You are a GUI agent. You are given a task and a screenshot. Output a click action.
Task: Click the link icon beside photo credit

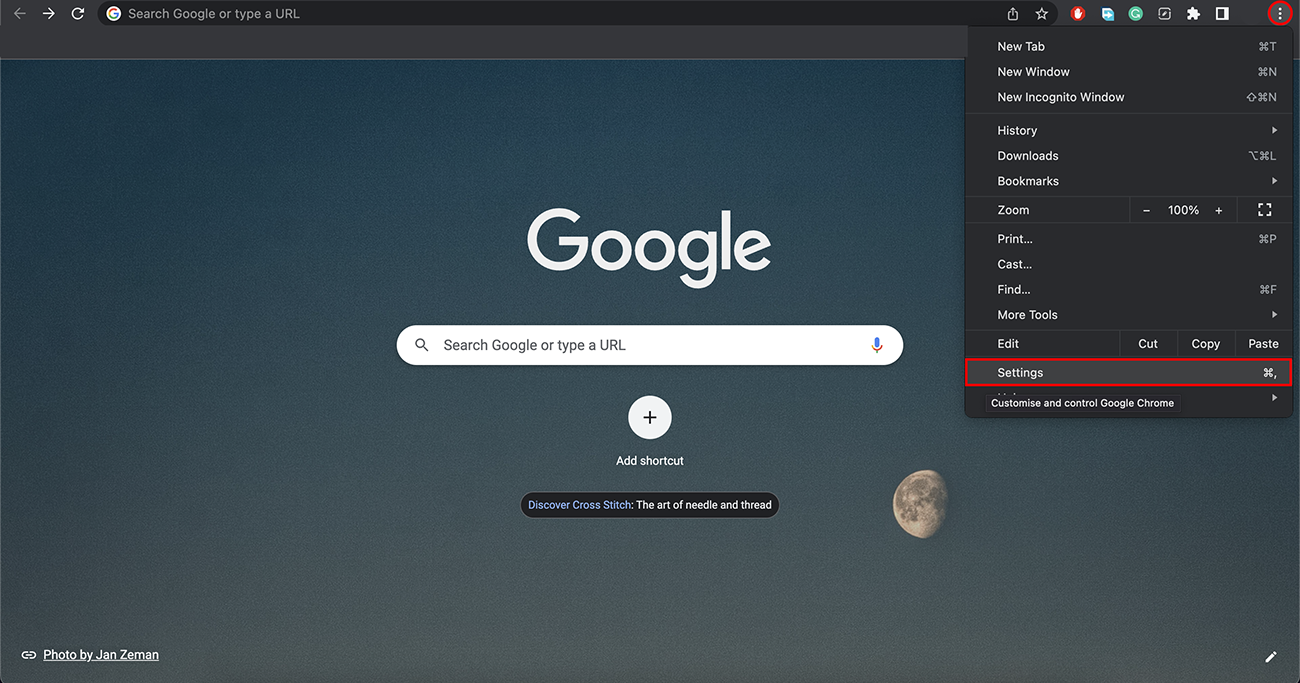tap(29, 655)
